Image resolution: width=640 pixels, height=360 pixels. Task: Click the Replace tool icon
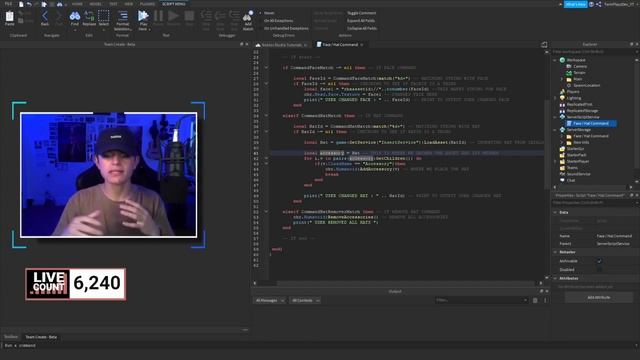[x=89, y=16]
